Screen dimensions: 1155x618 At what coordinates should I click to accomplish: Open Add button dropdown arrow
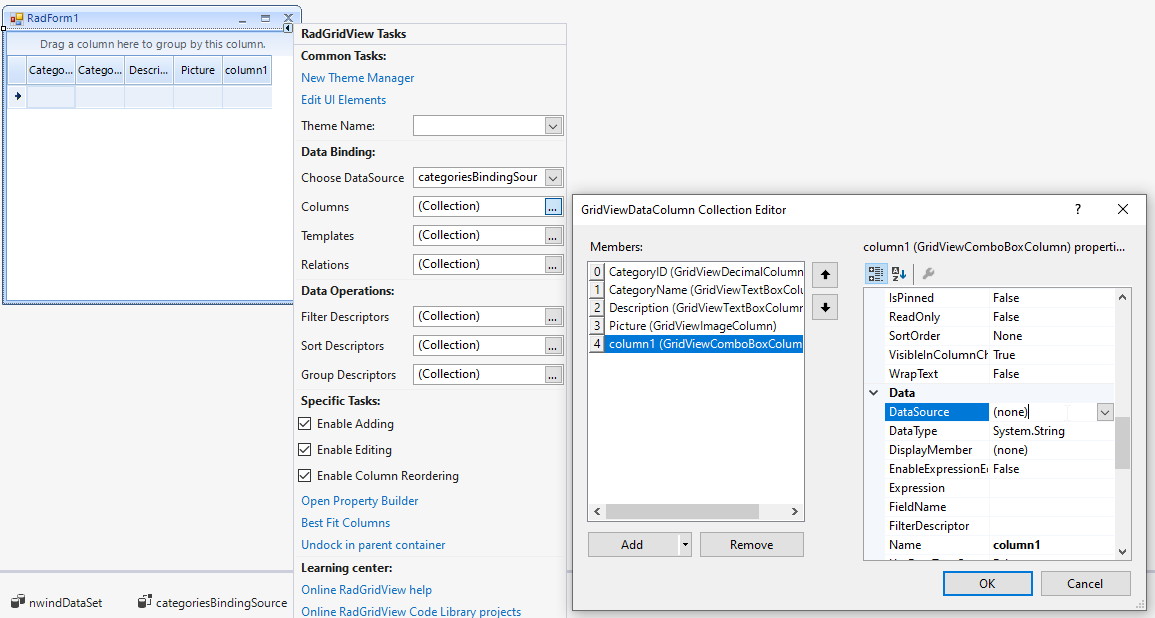tap(685, 545)
